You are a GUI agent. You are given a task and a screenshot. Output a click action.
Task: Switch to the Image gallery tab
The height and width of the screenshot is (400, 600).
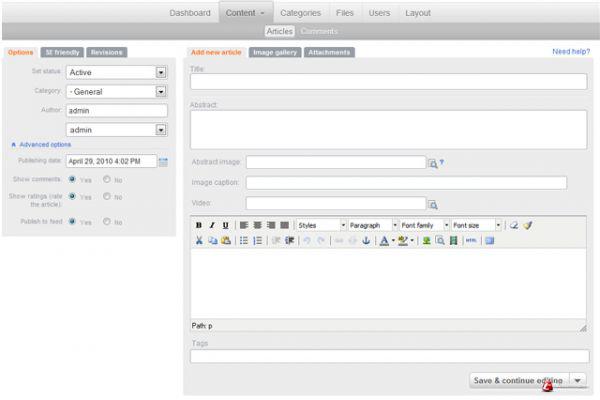pos(274,51)
